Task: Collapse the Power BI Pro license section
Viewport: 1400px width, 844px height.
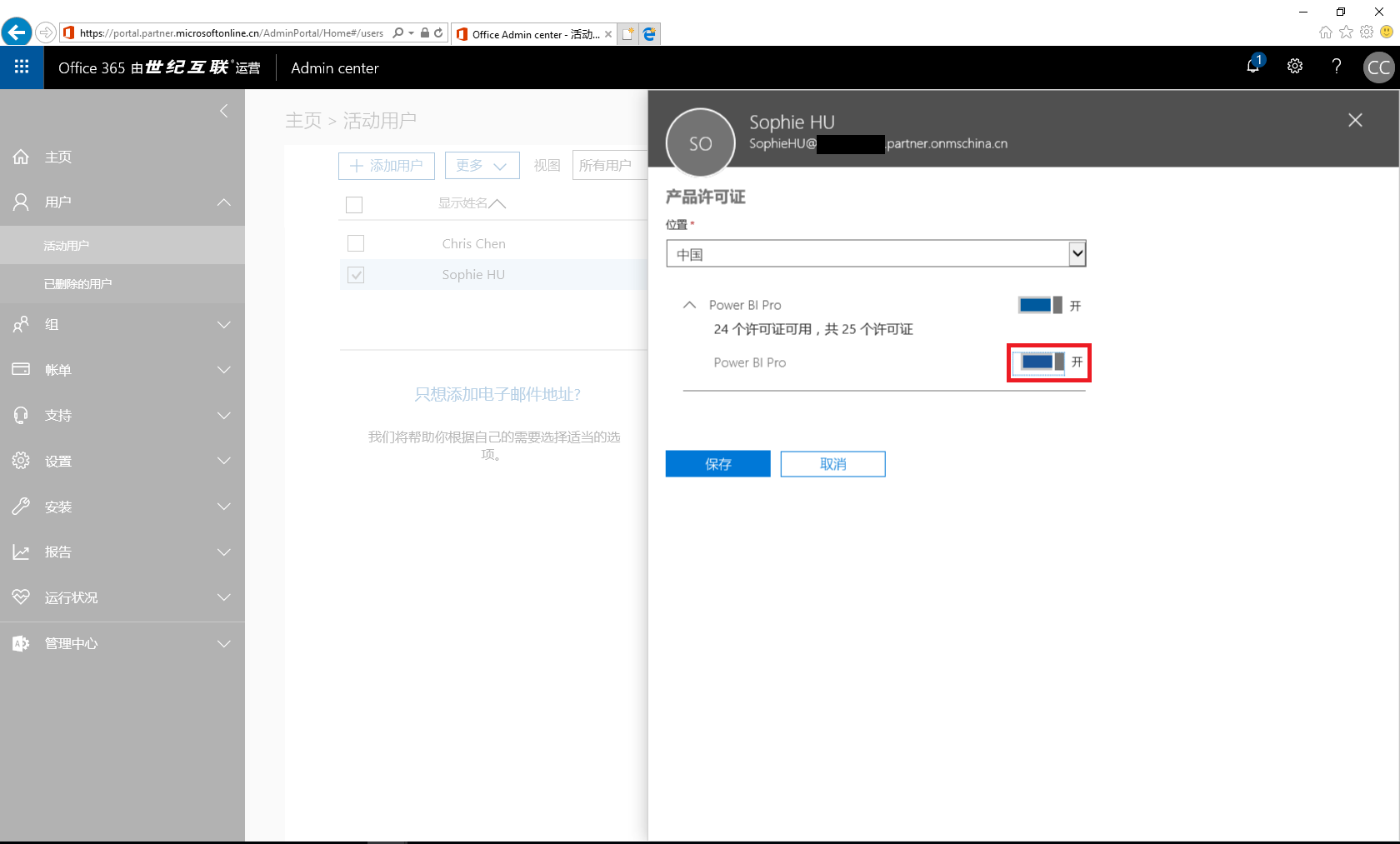Action: point(689,305)
